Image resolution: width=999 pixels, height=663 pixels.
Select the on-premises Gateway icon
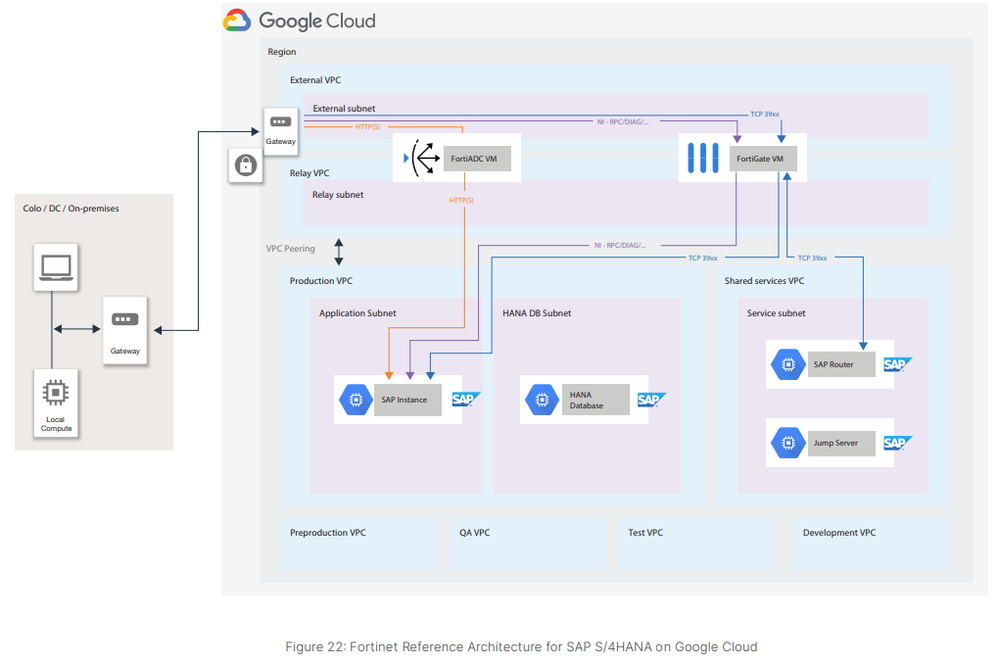[125, 319]
